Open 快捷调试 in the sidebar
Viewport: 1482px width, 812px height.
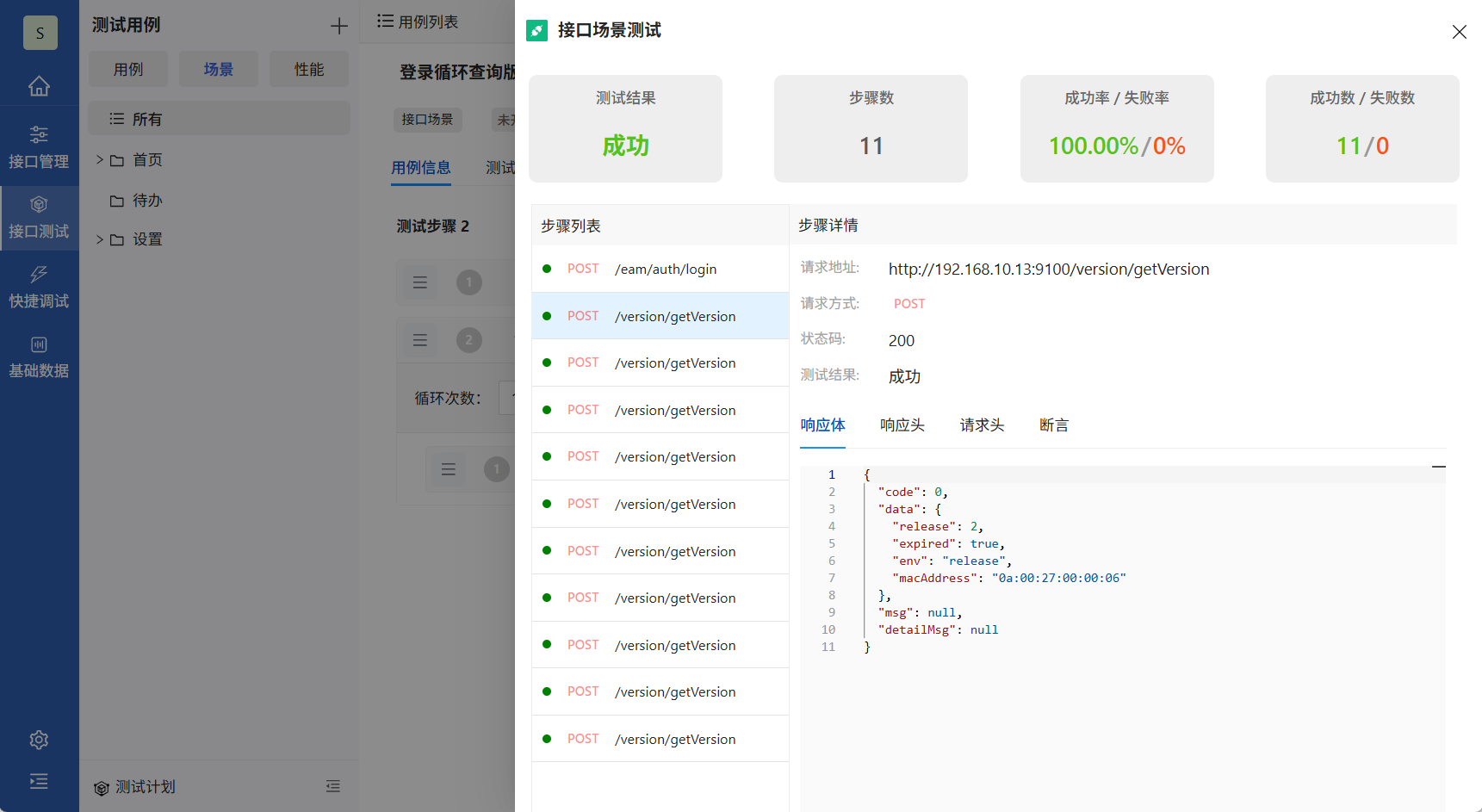[x=39, y=288]
